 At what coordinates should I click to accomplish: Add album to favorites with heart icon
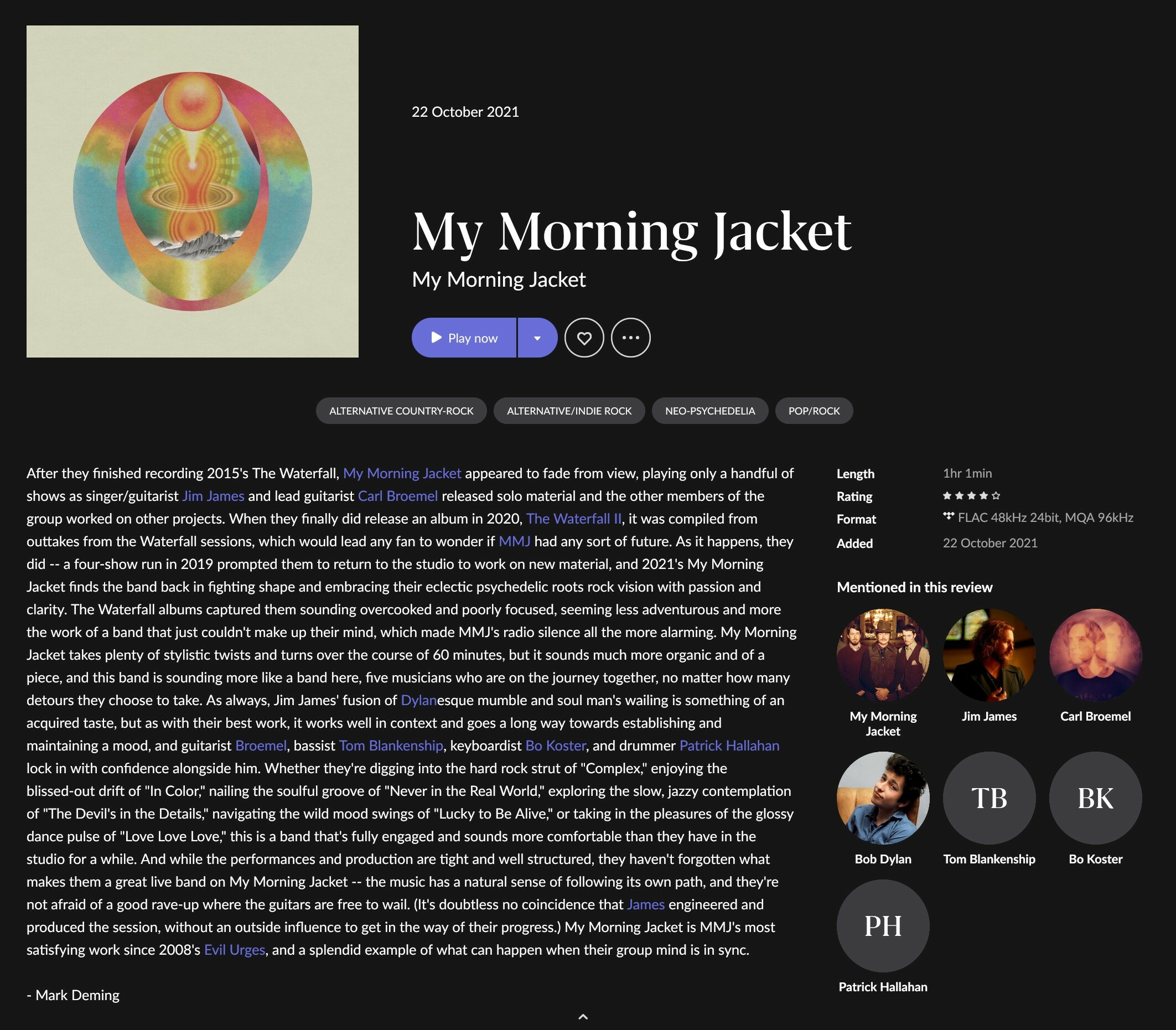click(584, 338)
